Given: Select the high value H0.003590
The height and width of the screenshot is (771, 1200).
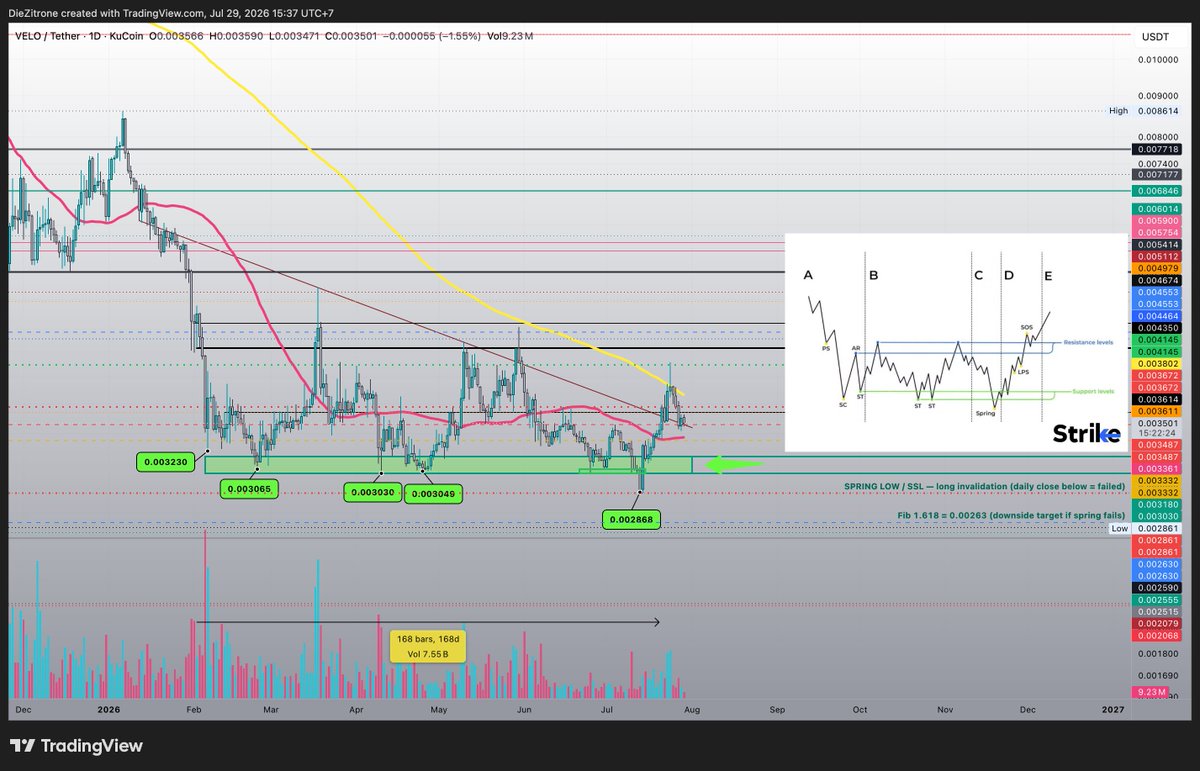Looking at the screenshot, I should 235,36.
